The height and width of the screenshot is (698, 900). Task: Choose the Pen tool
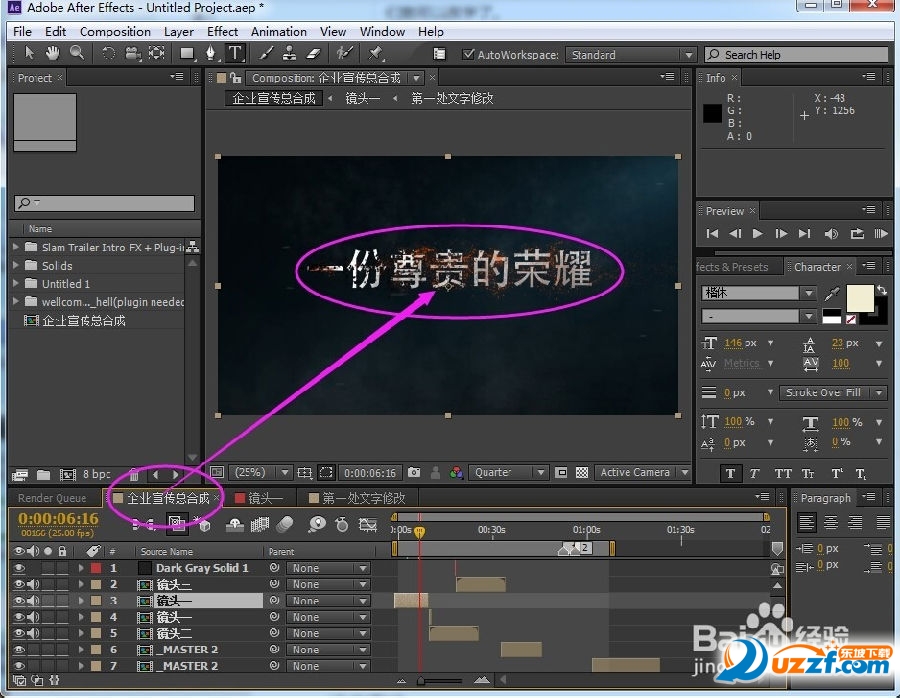211,53
